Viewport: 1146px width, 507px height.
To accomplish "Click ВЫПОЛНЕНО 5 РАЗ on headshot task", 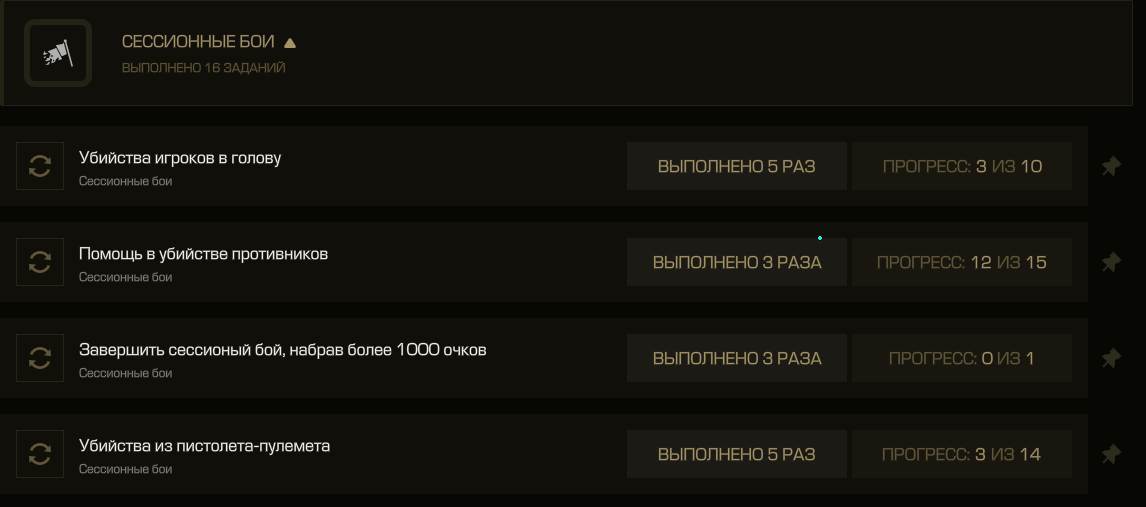I will point(737,167).
